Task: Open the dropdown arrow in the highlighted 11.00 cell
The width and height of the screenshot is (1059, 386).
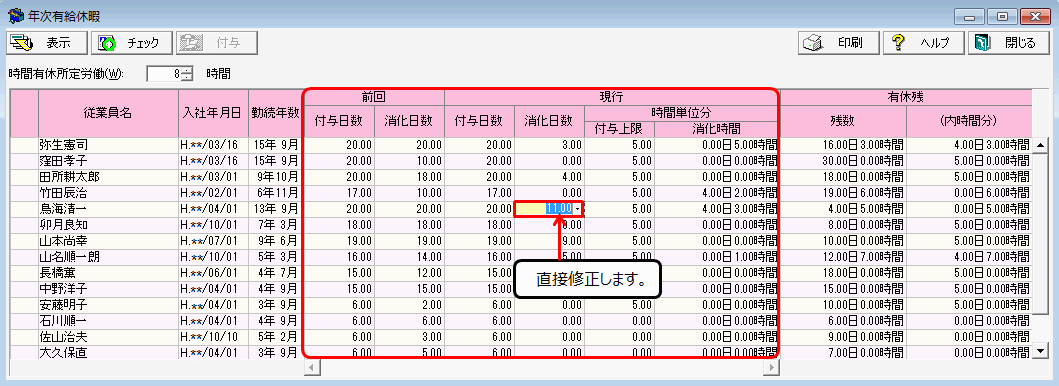Action: [577, 209]
